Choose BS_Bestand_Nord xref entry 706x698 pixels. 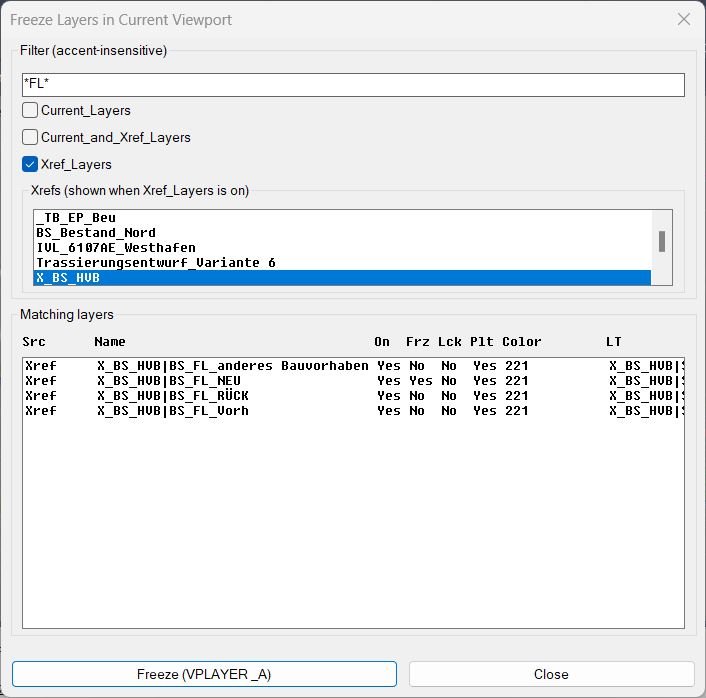click(95, 233)
